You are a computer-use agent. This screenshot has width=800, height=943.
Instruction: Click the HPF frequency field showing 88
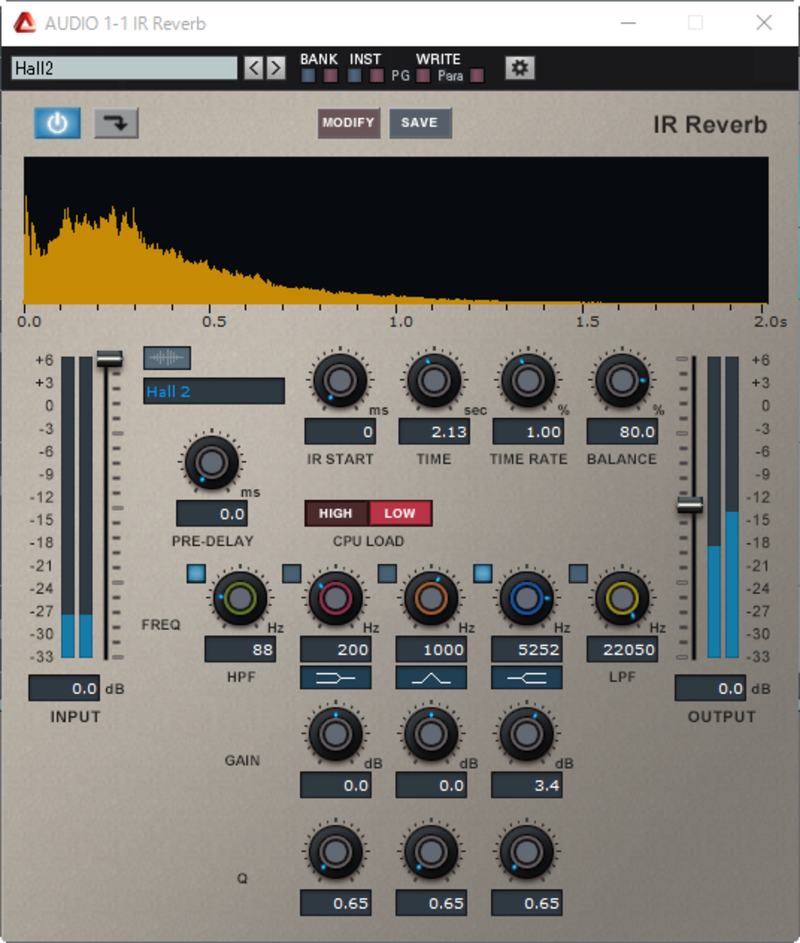[x=240, y=650]
